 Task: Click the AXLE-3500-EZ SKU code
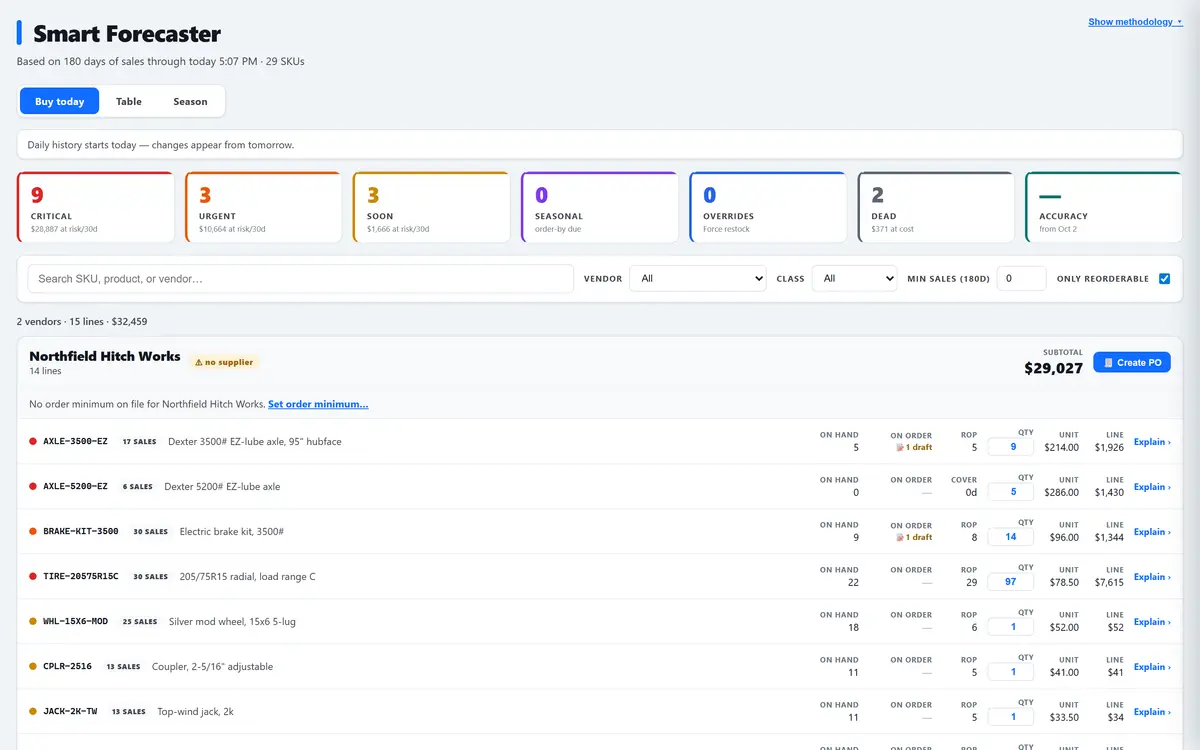point(75,441)
